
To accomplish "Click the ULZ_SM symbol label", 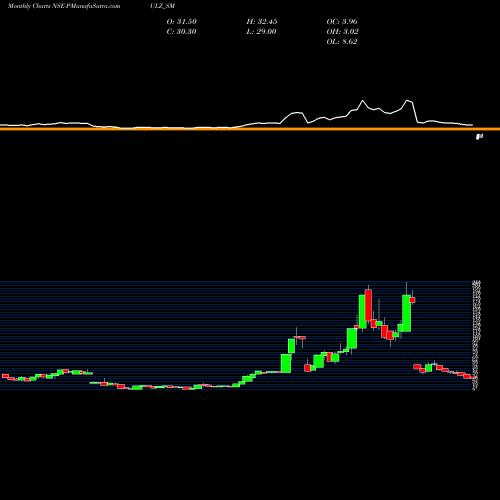I will pyautogui.click(x=162, y=6).
